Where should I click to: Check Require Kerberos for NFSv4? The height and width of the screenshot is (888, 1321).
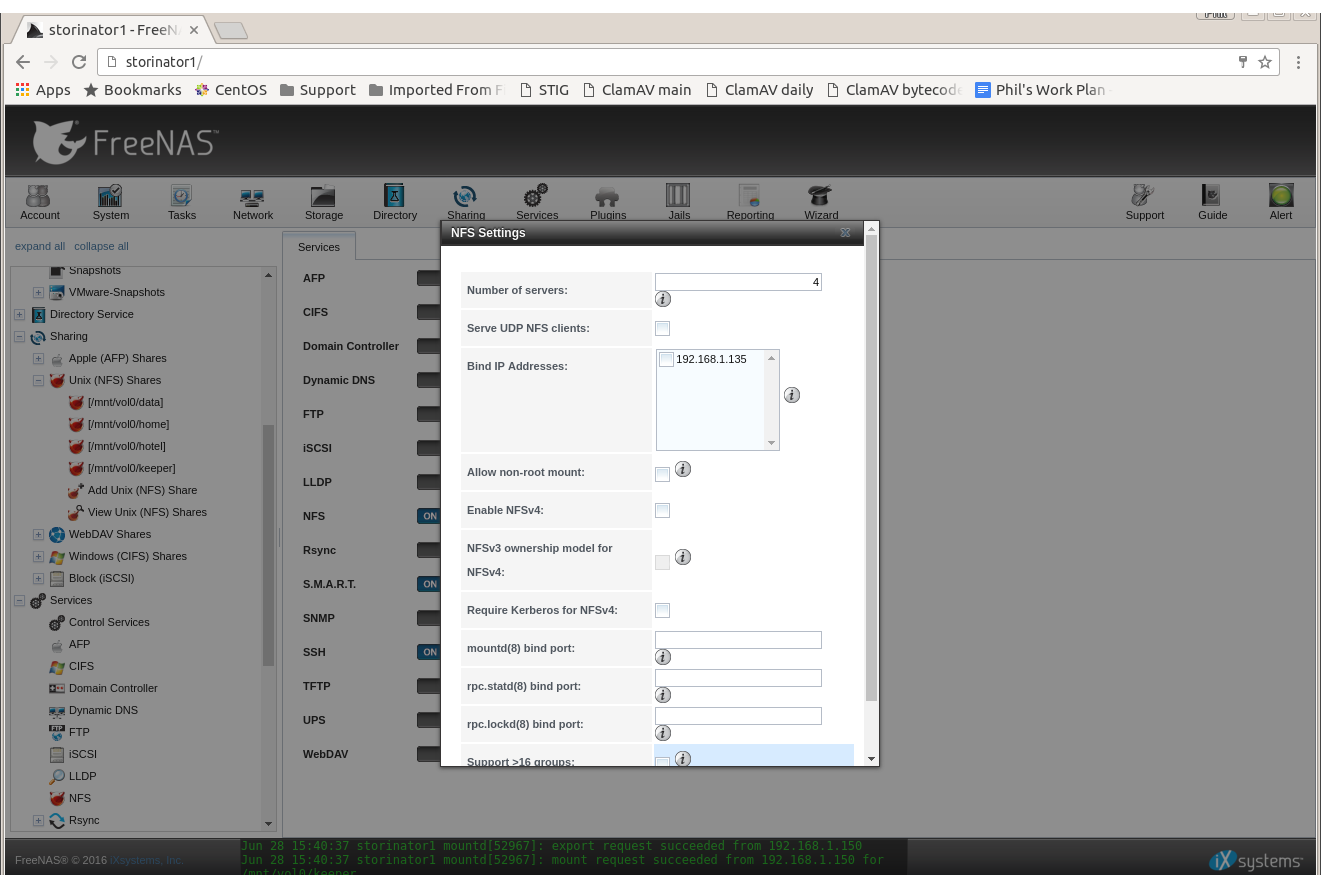(x=662, y=610)
